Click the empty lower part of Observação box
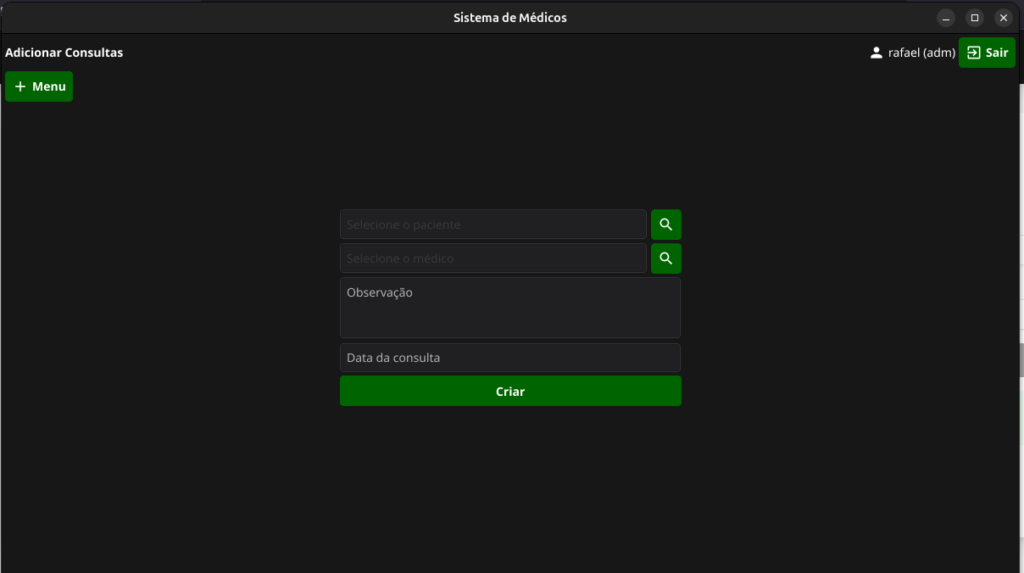 tap(510, 324)
